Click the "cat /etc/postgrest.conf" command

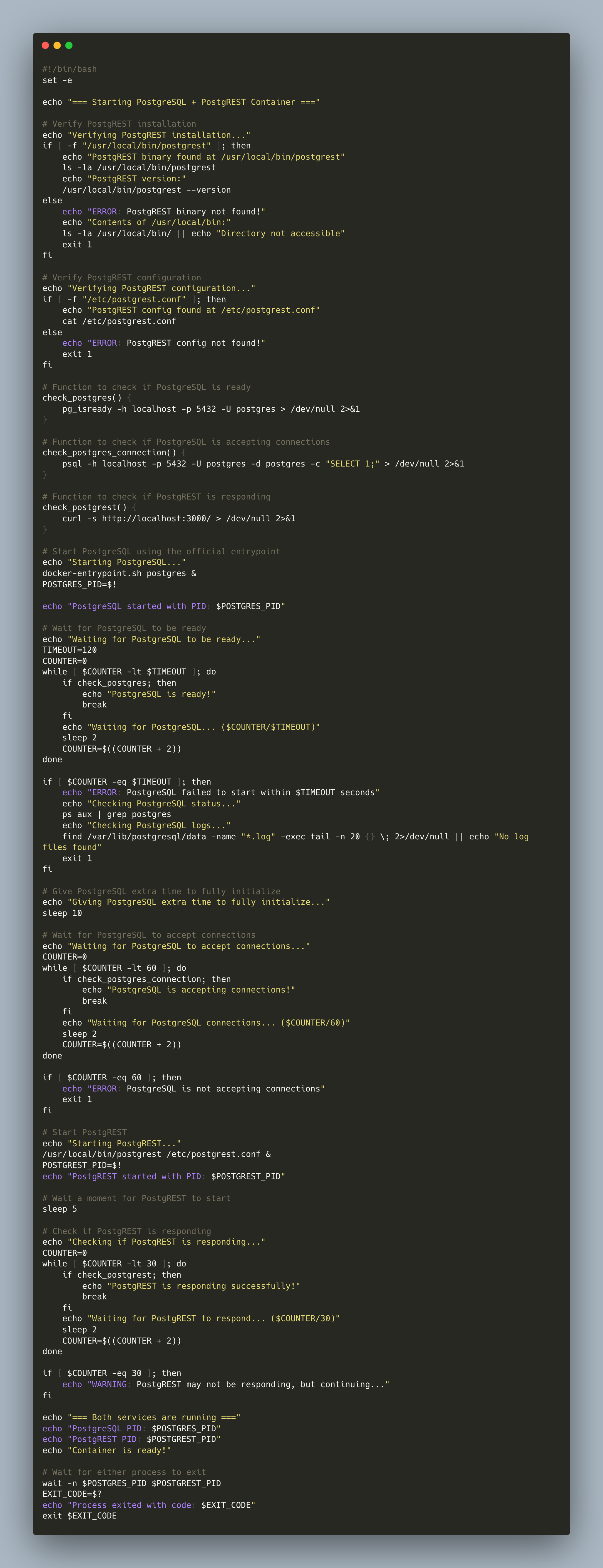pos(119,321)
